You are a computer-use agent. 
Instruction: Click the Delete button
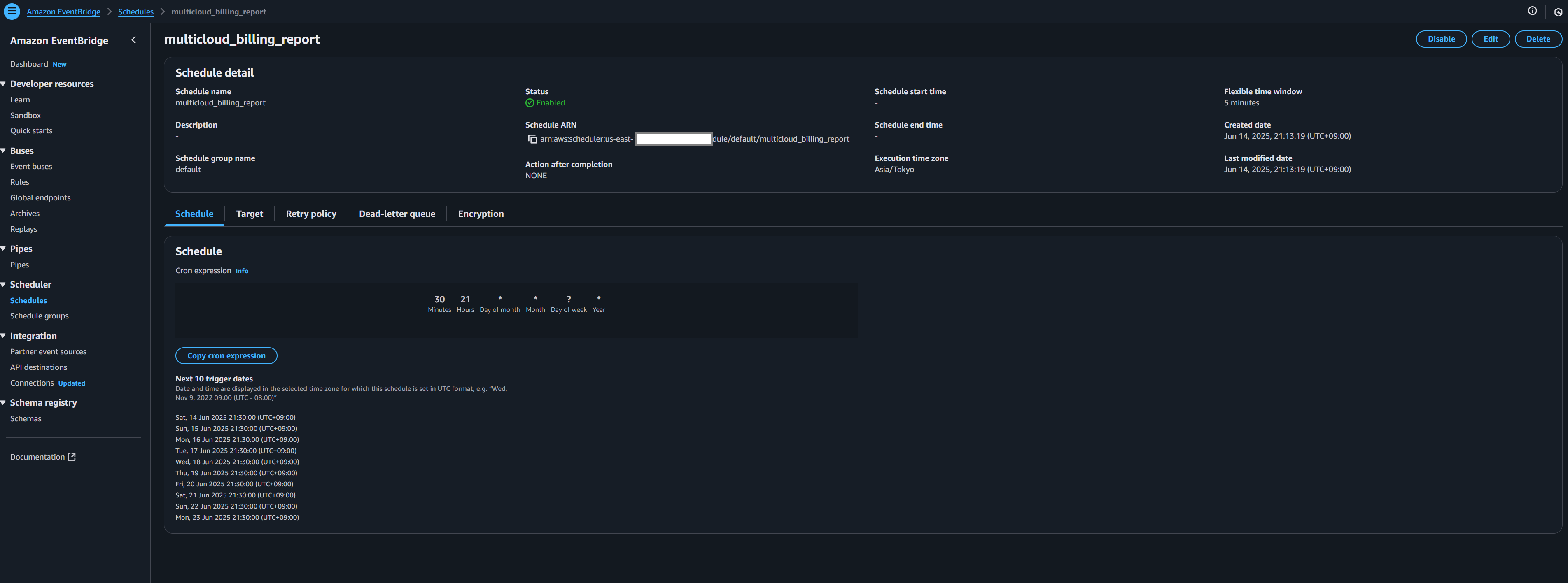point(1538,39)
